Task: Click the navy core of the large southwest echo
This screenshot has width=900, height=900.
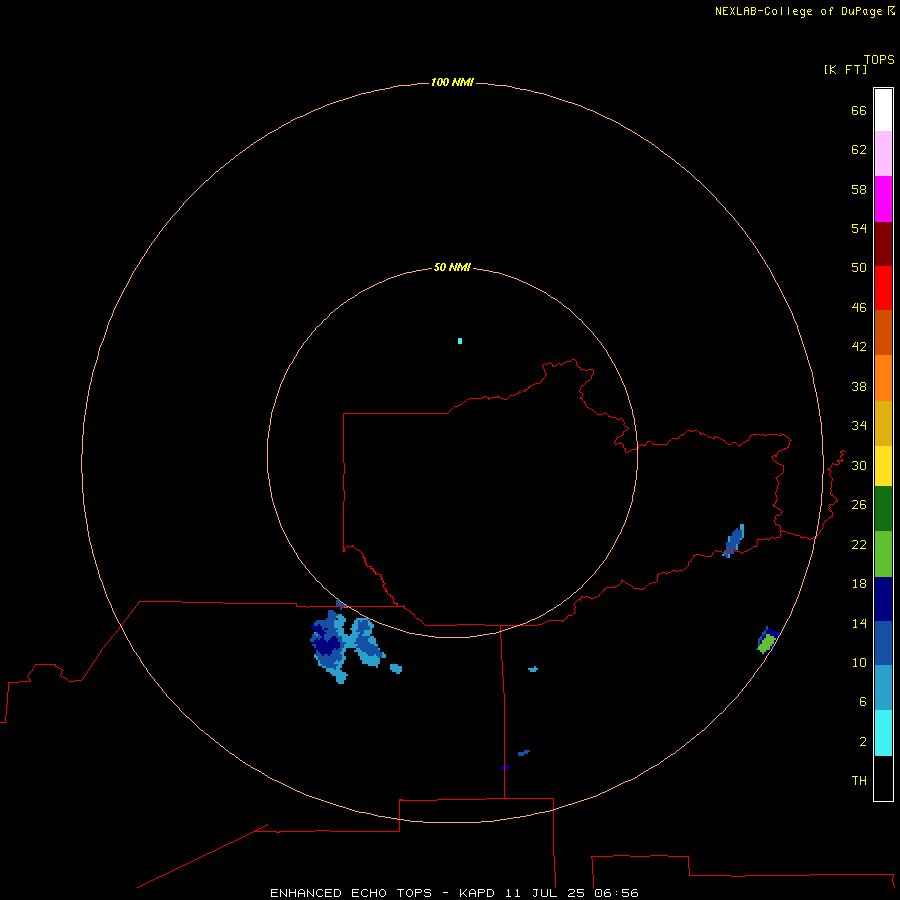Action: pyautogui.click(x=328, y=646)
